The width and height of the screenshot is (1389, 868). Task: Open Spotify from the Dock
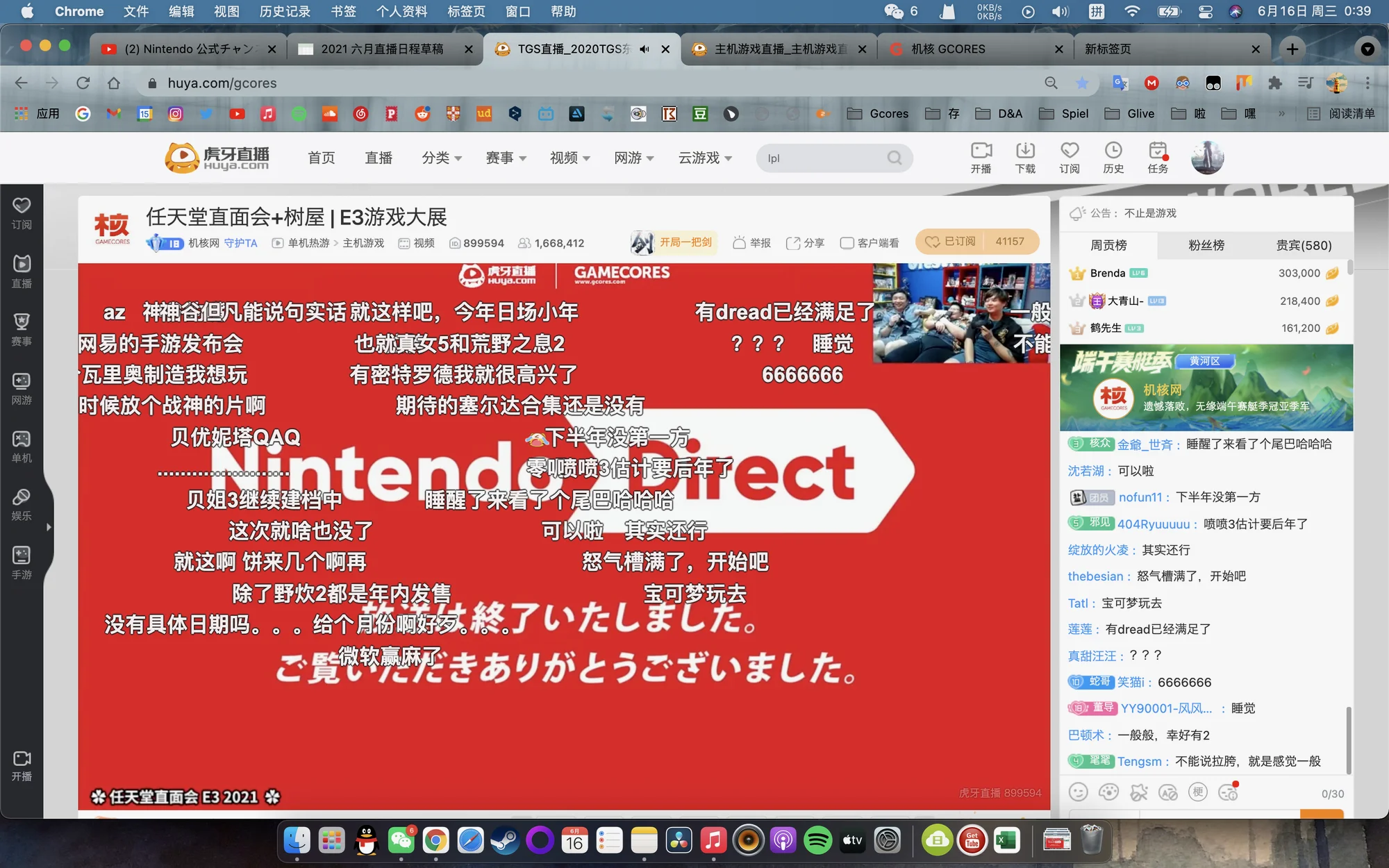(817, 841)
